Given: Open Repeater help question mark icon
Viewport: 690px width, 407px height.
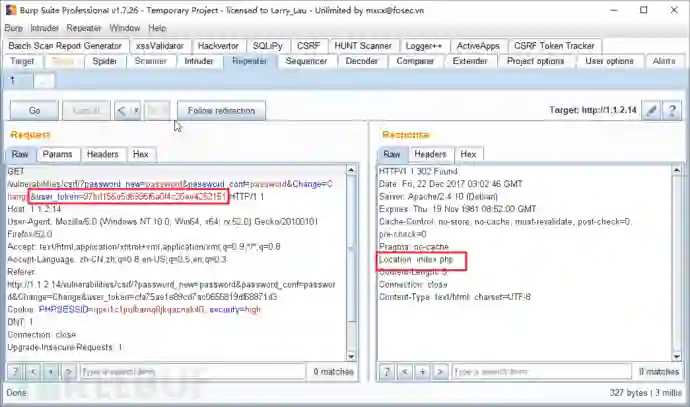Looking at the screenshot, I should (672, 110).
